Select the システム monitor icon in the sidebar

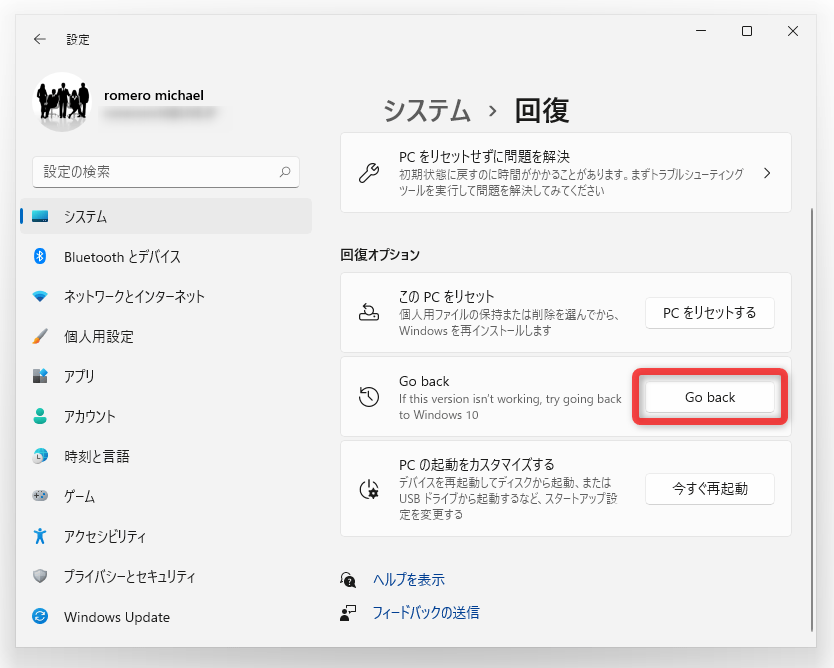[x=40, y=216]
